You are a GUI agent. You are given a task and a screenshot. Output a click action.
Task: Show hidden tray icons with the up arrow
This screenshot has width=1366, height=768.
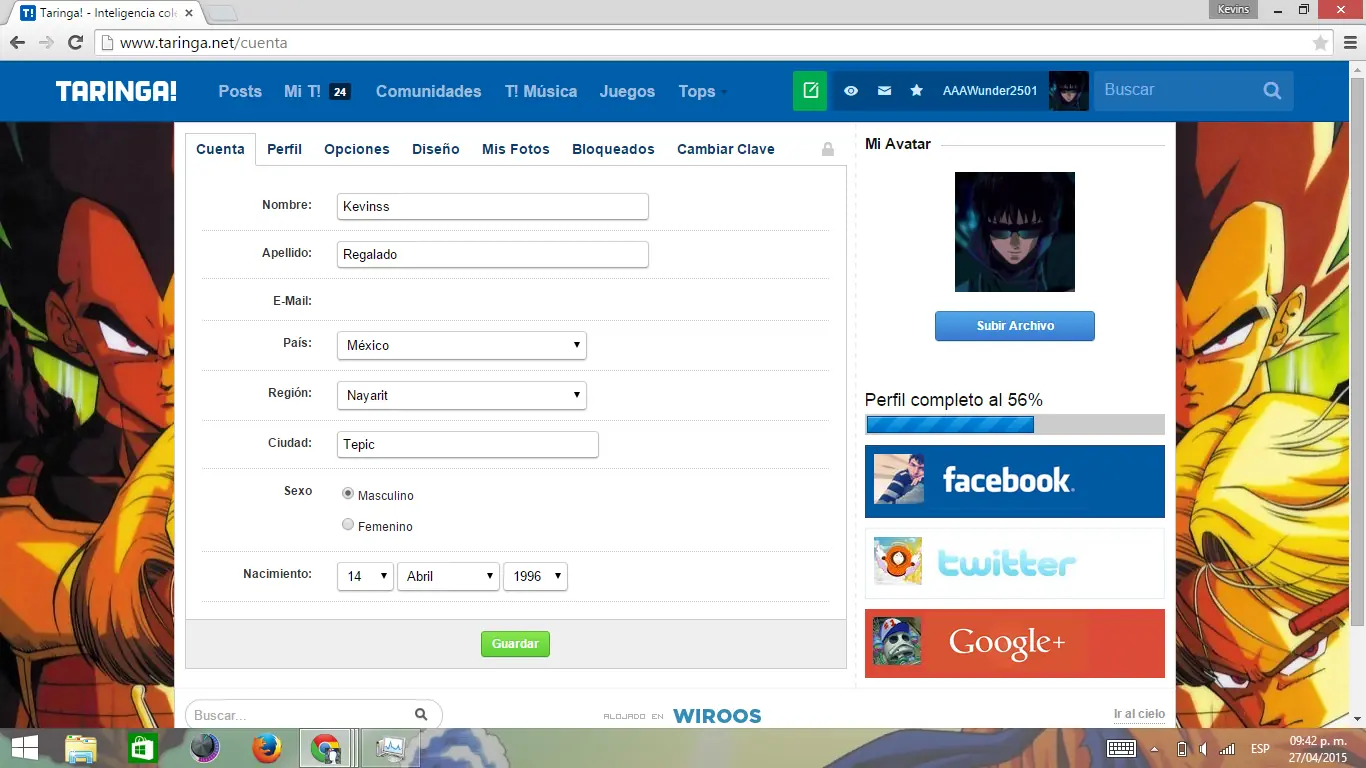[x=1155, y=749]
